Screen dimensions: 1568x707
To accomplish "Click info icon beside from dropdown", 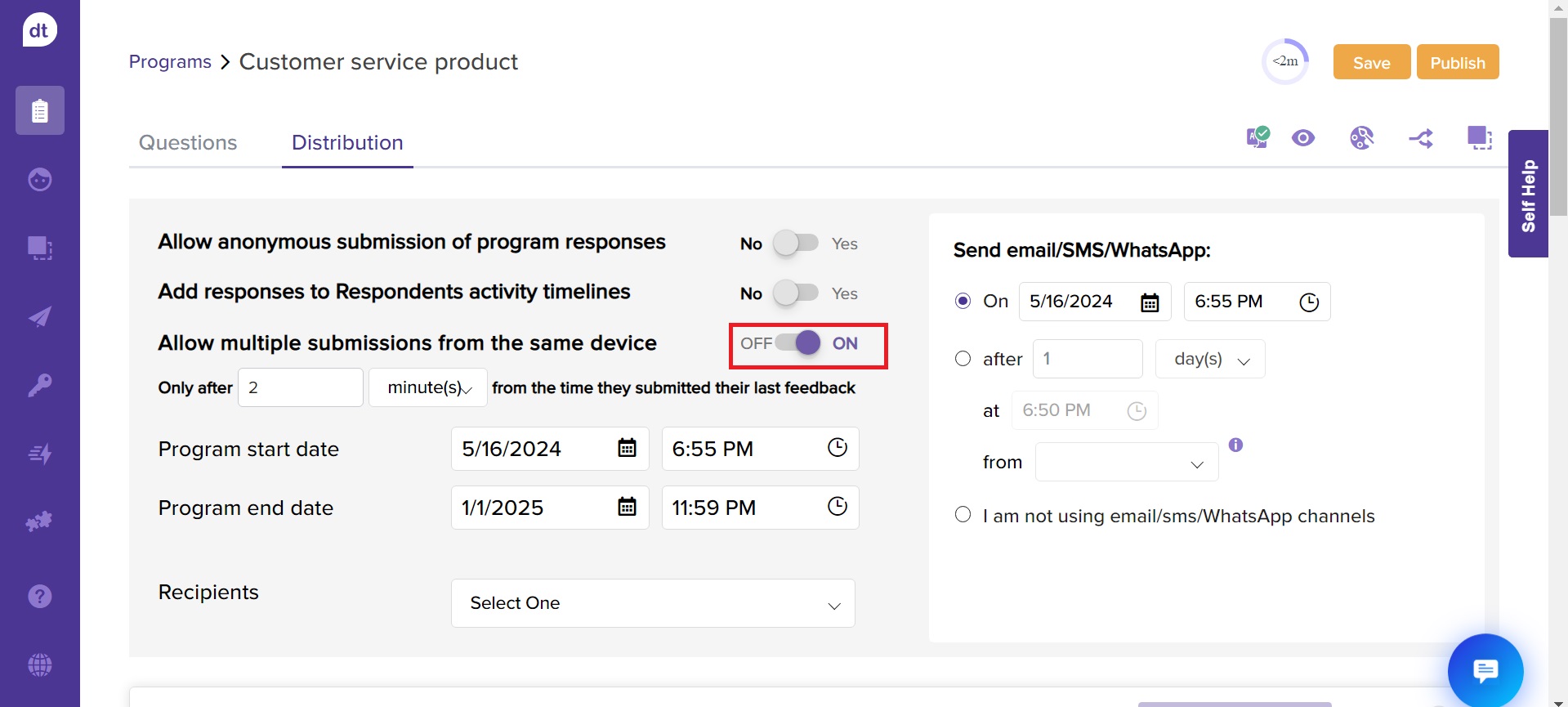I will pos(1235,445).
